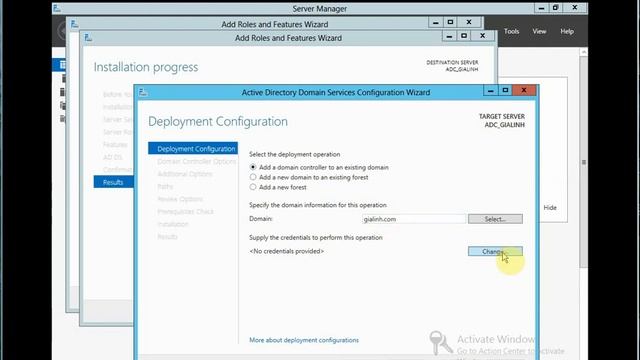
Task: Close the rear Add Roles and Features Wizard
Action: point(469,22)
